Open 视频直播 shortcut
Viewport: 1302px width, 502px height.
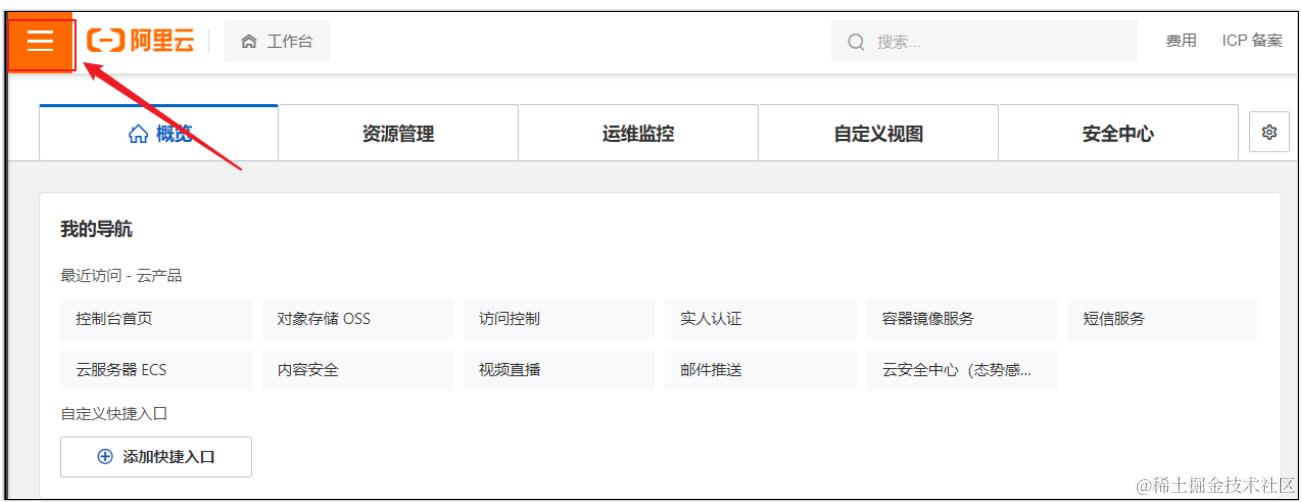point(559,370)
